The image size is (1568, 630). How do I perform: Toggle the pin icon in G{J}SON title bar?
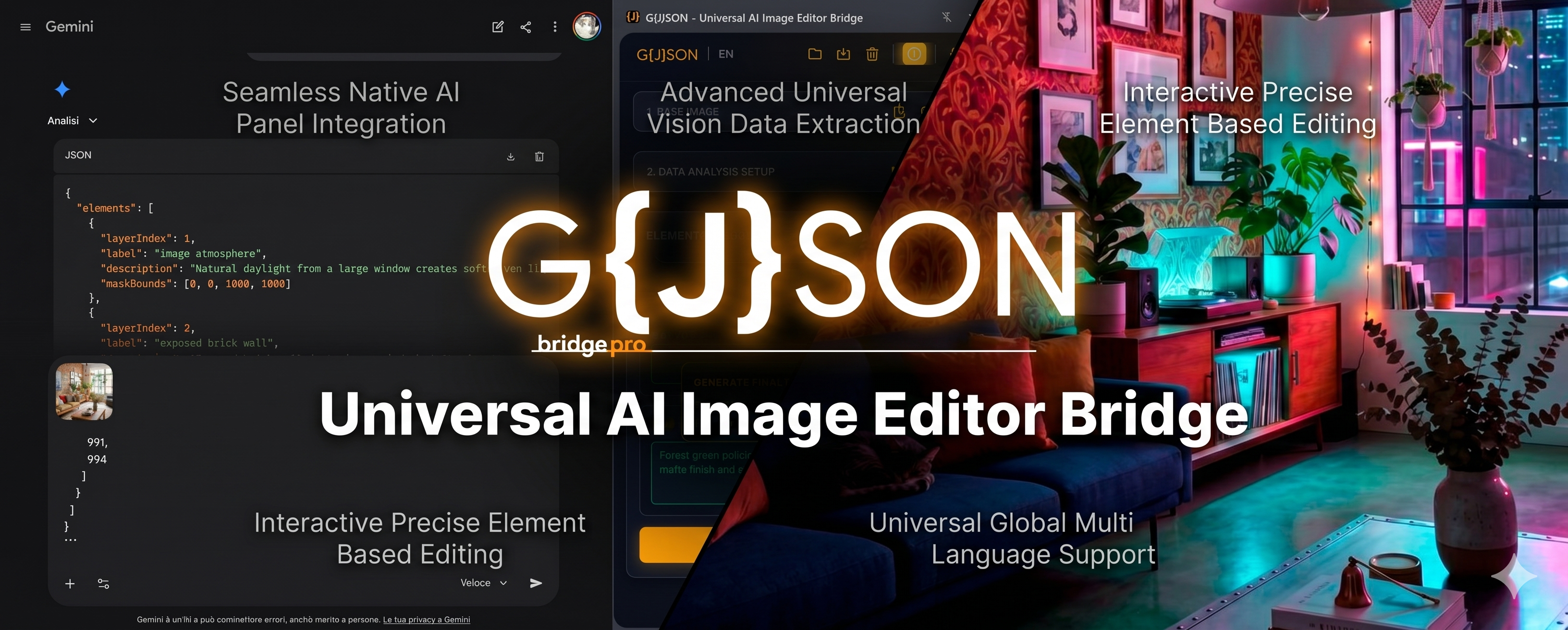(946, 17)
